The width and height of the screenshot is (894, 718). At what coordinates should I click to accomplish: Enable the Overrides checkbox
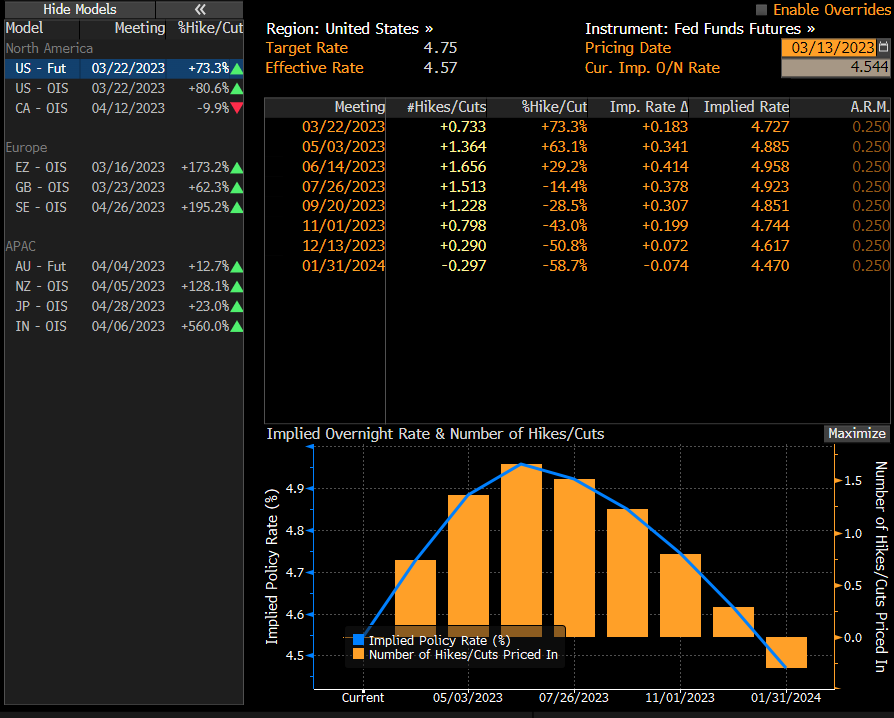click(x=762, y=10)
